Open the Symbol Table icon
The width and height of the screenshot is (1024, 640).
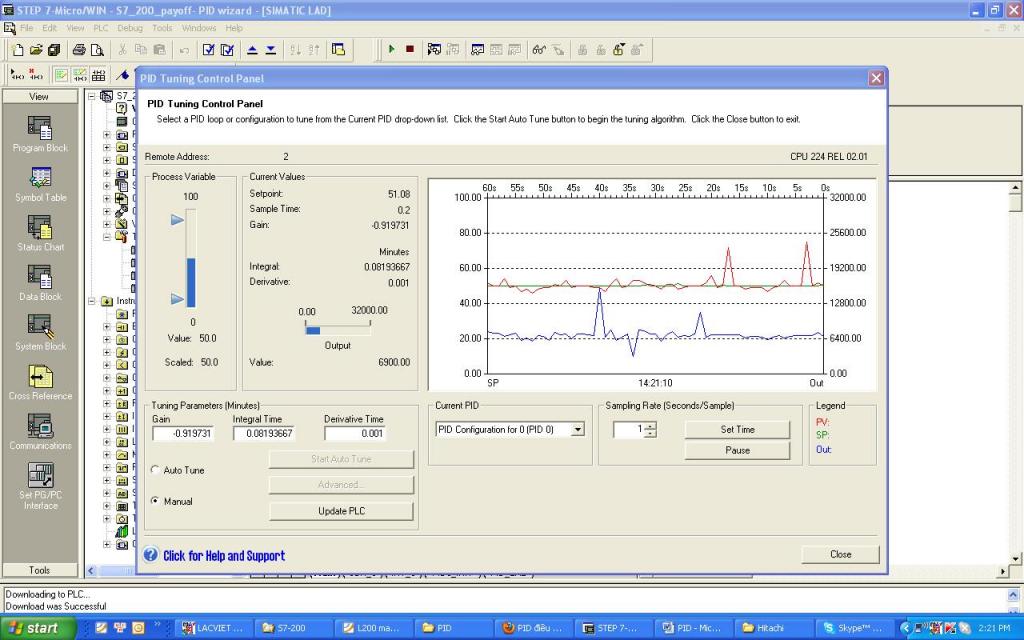tap(40, 178)
